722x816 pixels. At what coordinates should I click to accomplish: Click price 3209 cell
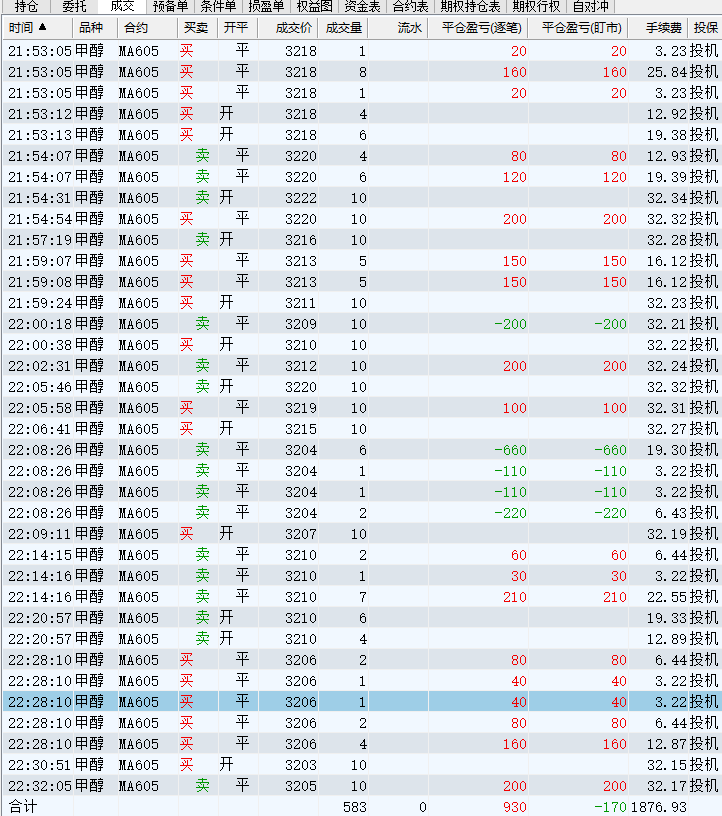pos(301,324)
